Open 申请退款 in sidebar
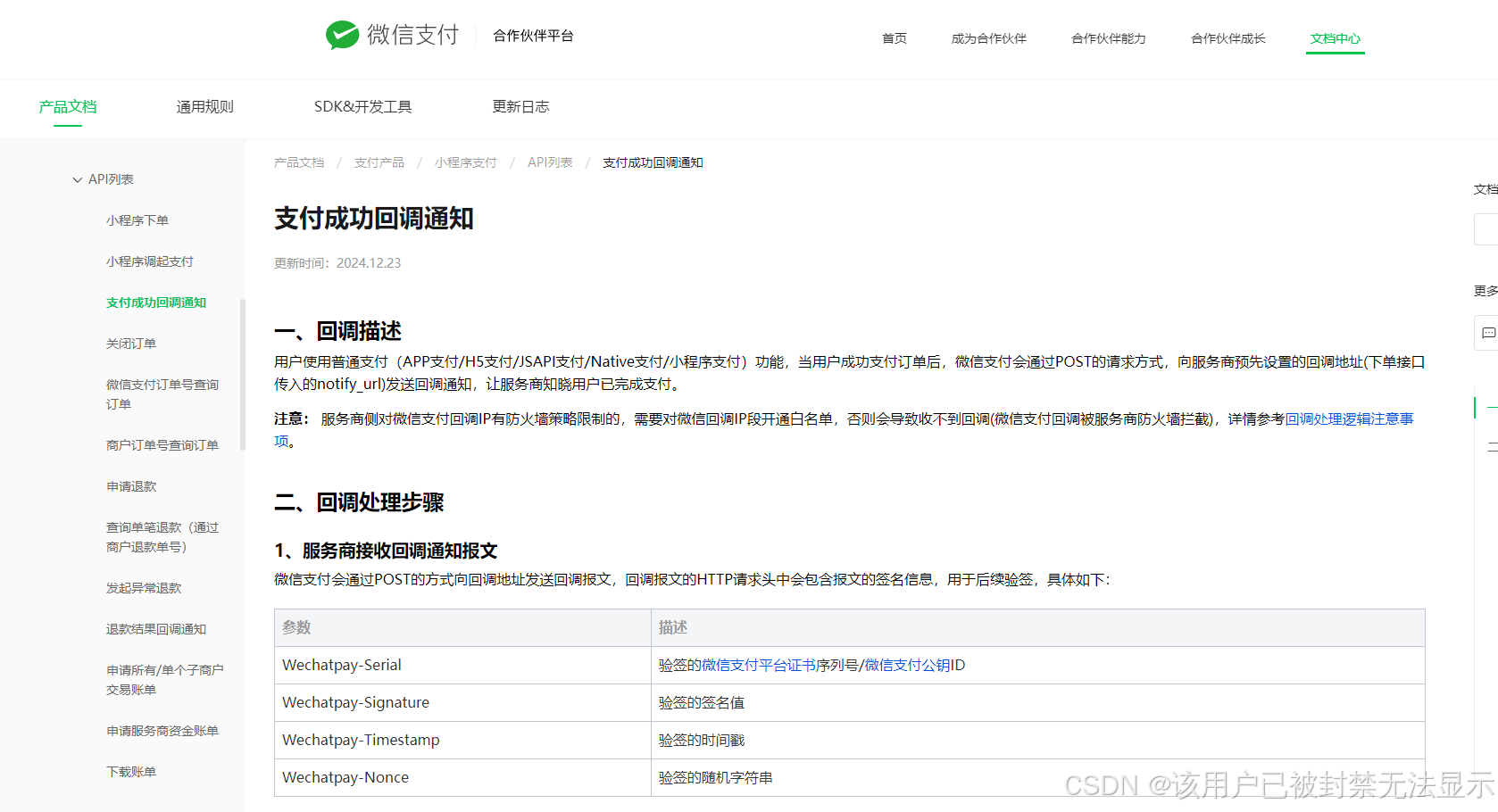The image size is (1498, 812). click(x=131, y=486)
